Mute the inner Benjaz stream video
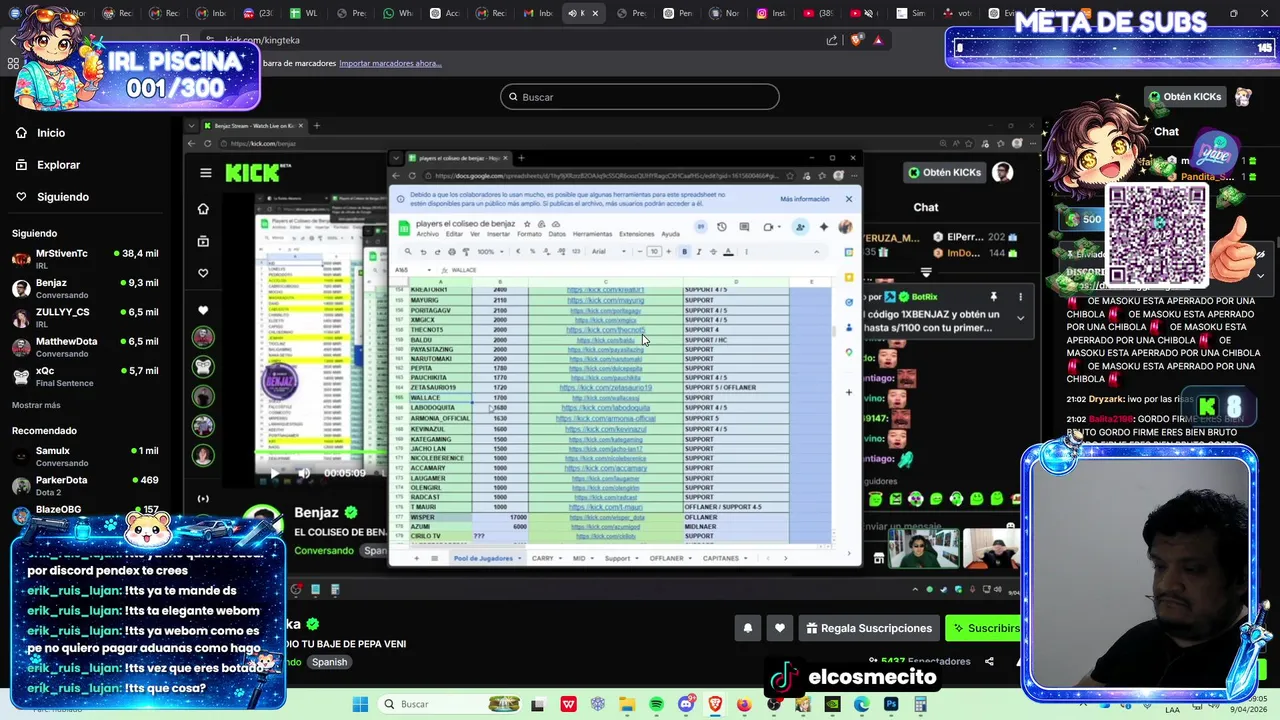Screen dimensions: 1280x720 click(304, 473)
